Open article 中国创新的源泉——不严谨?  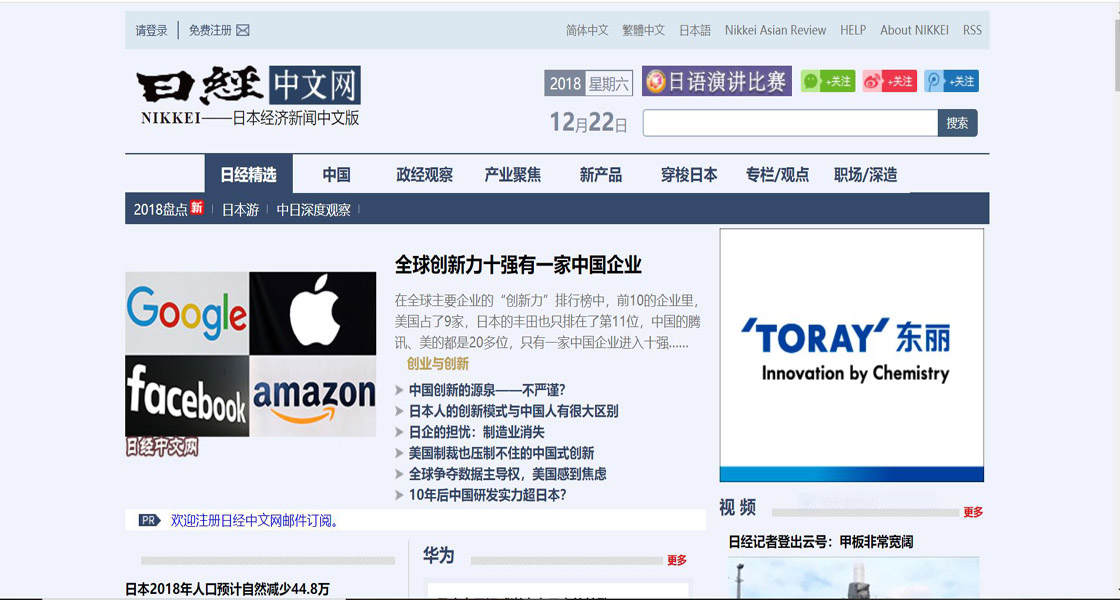487,390
